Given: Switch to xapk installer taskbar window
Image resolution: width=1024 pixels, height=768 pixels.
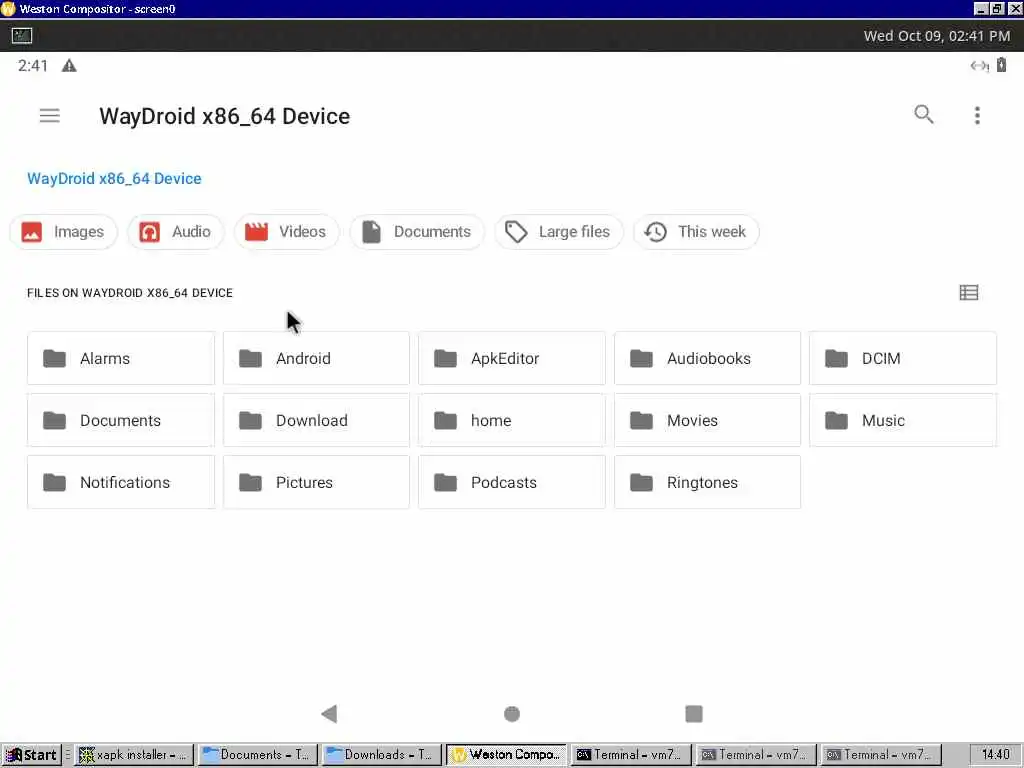Looking at the screenshot, I should [x=134, y=755].
